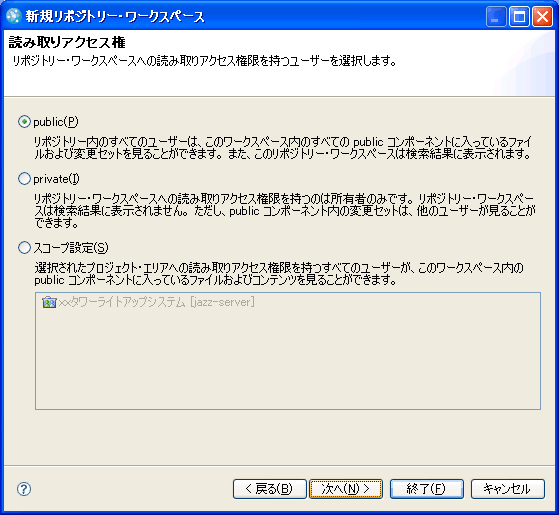Click the project area icon beside ××タワーライトアップシステム
559x515 pixels.
[49, 302]
